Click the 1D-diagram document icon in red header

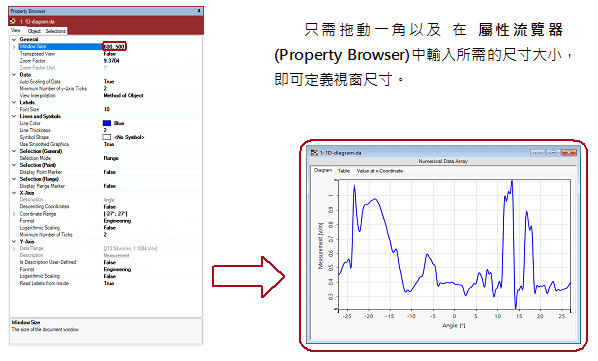[x=13, y=21]
